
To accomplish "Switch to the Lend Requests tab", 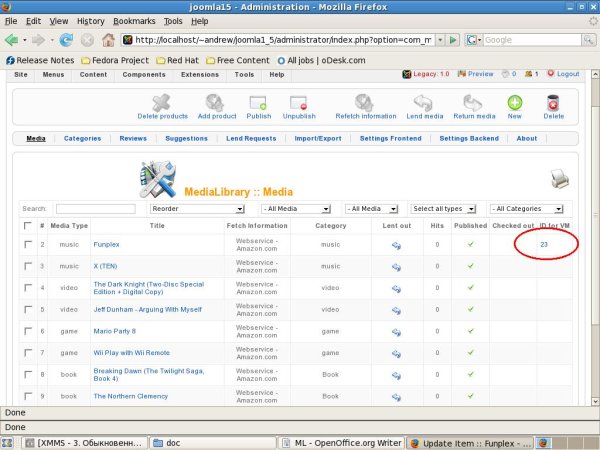I will [251, 139].
